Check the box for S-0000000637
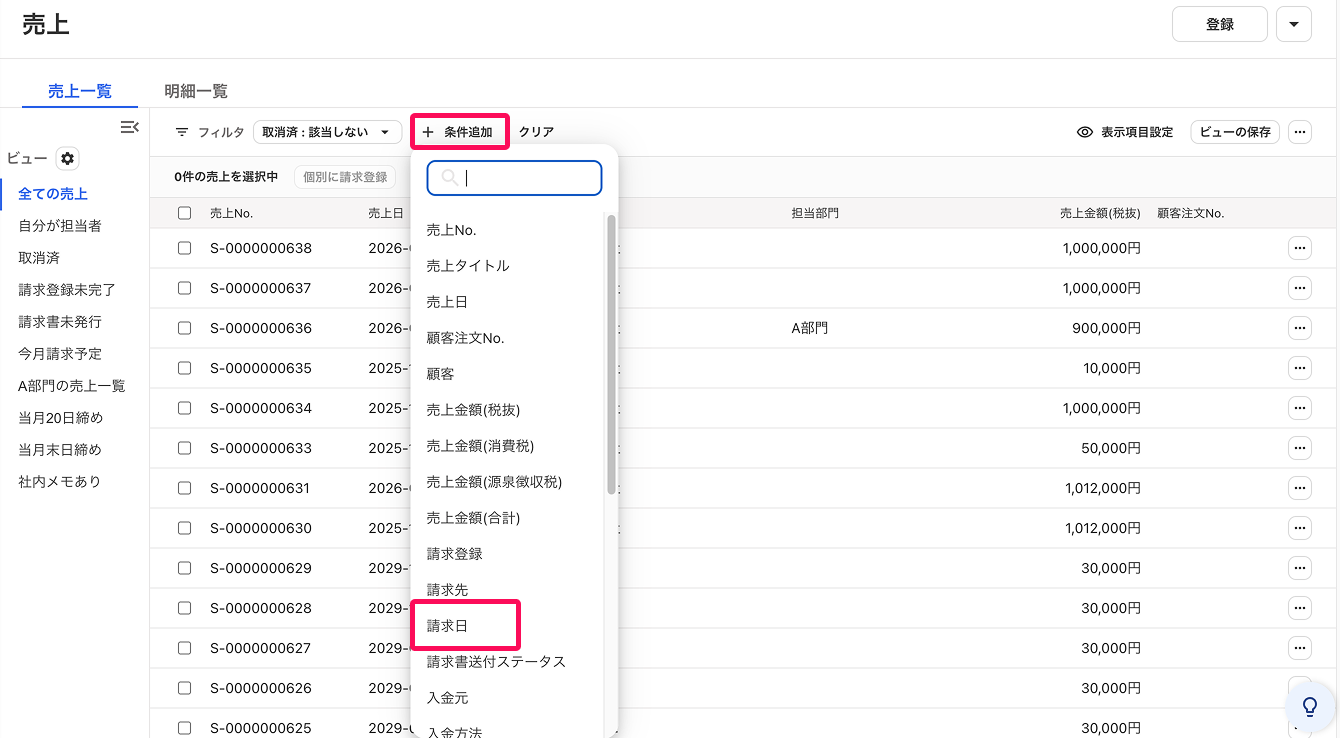The image size is (1340, 738). 184,288
